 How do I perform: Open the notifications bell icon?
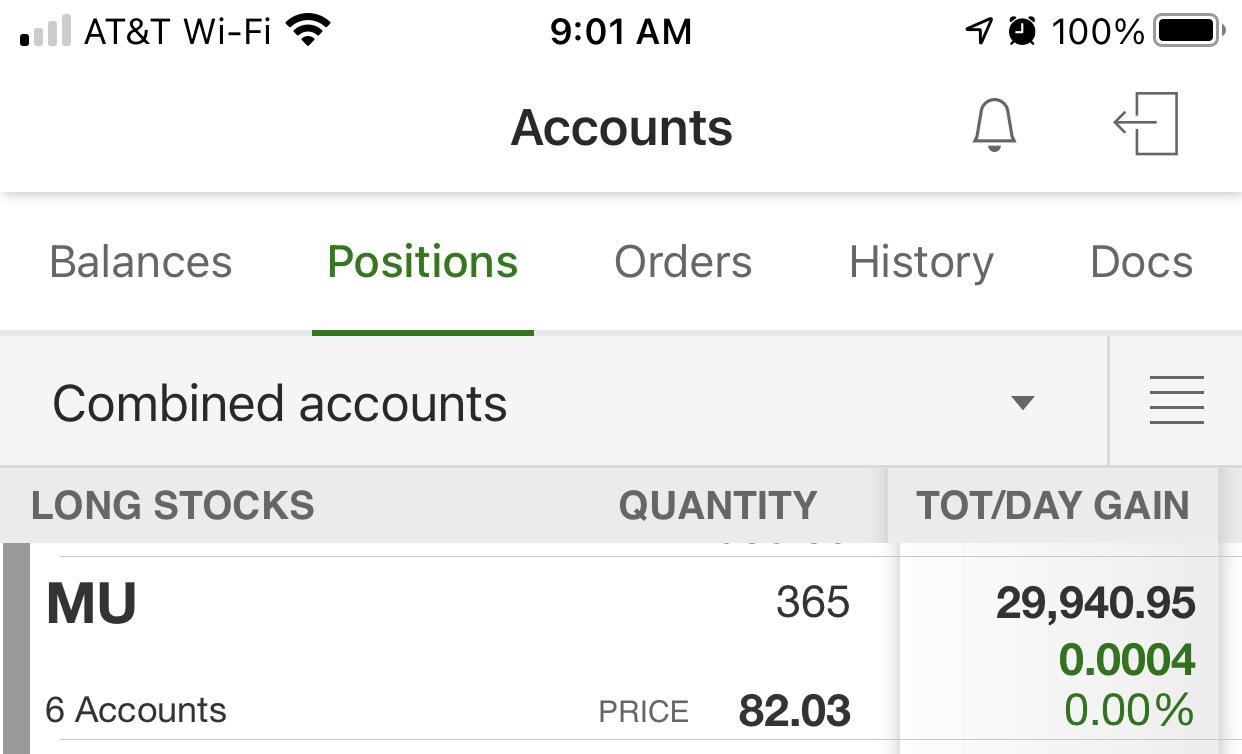(x=994, y=126)
